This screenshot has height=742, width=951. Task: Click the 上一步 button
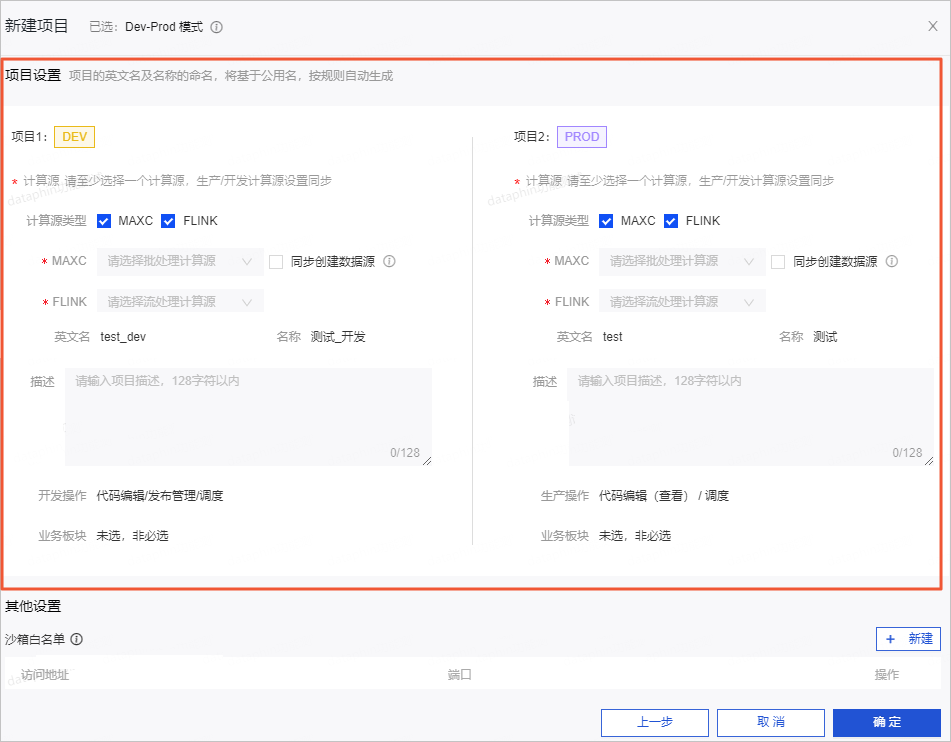[x=655, y=723]
